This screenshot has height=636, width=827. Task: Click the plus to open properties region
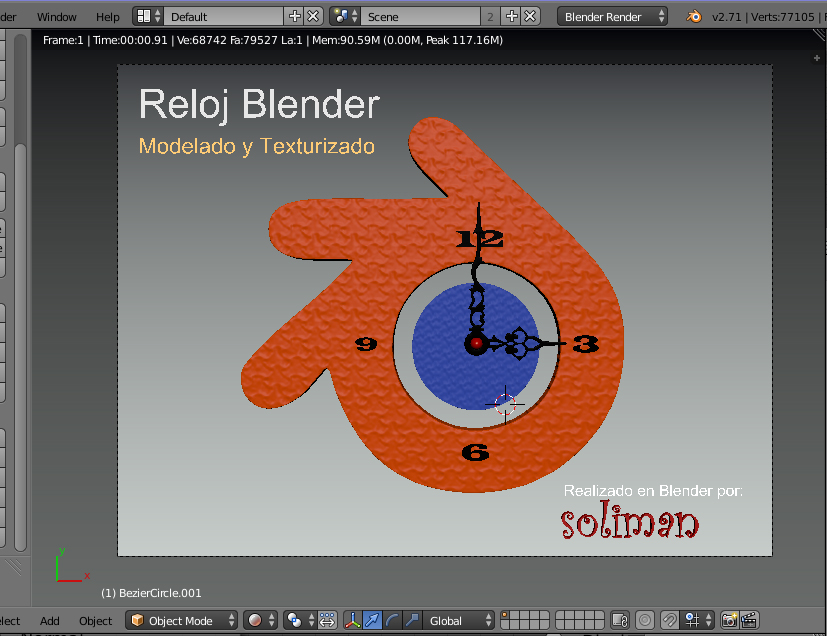816,57
